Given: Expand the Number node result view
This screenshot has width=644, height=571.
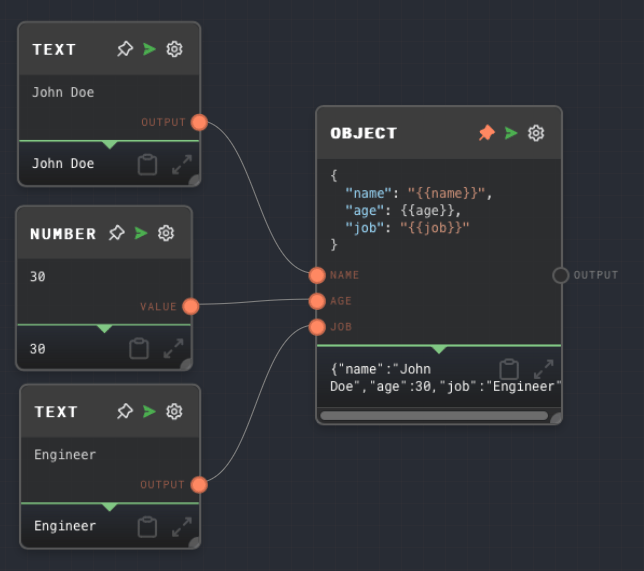Looking at the screenshot, I should 173,348.
